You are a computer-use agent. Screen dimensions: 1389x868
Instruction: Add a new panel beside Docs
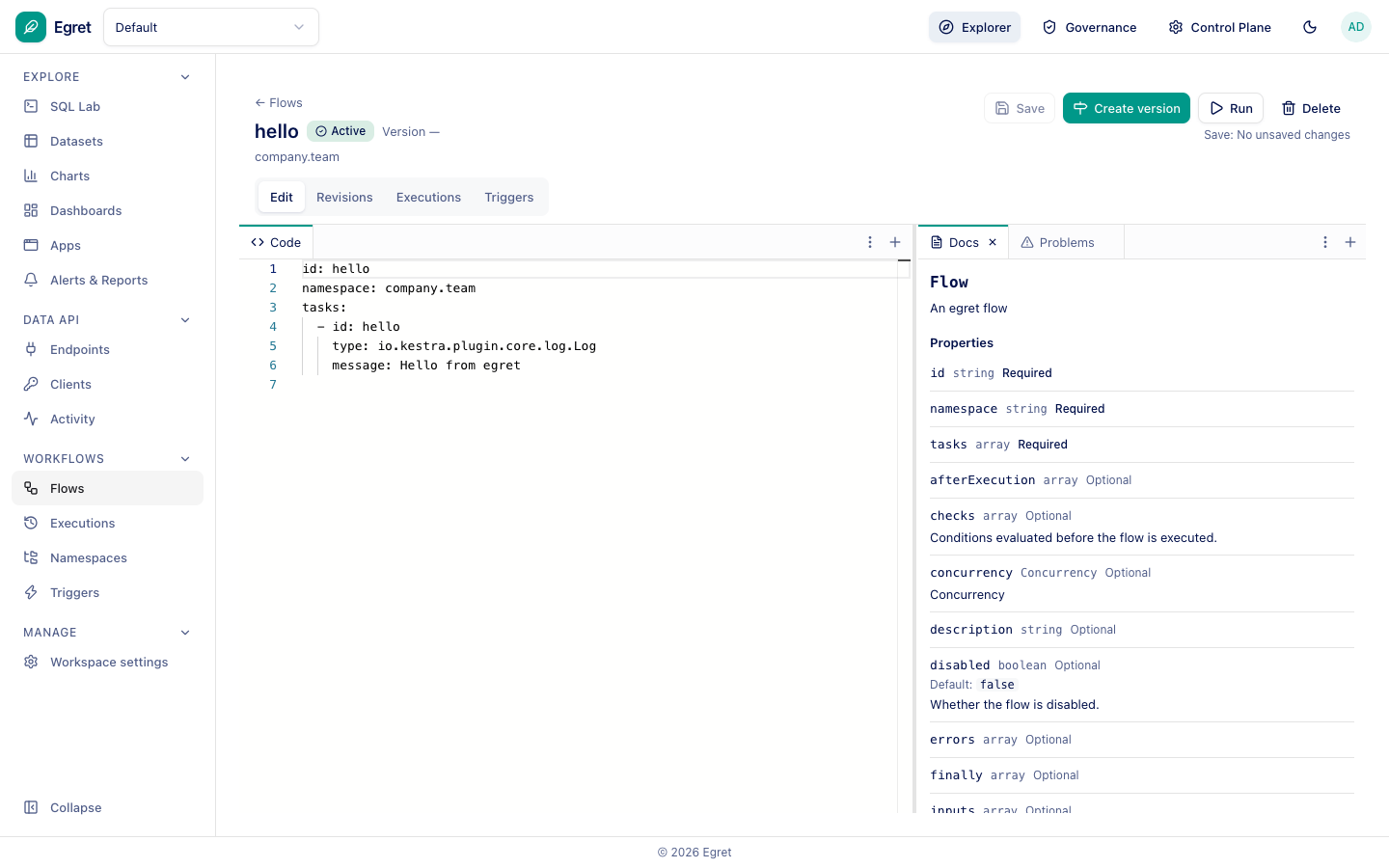coord(1350,242)
